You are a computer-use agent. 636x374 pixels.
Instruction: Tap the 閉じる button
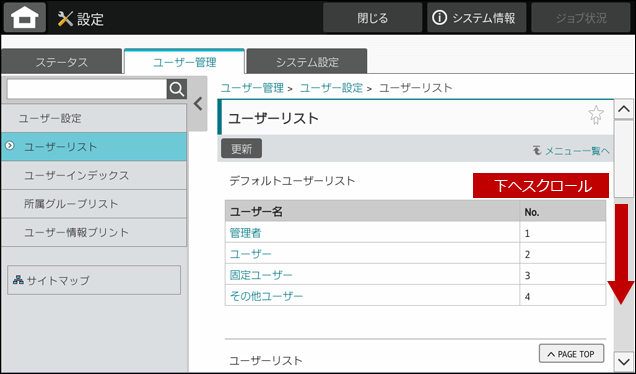point(372,18)
